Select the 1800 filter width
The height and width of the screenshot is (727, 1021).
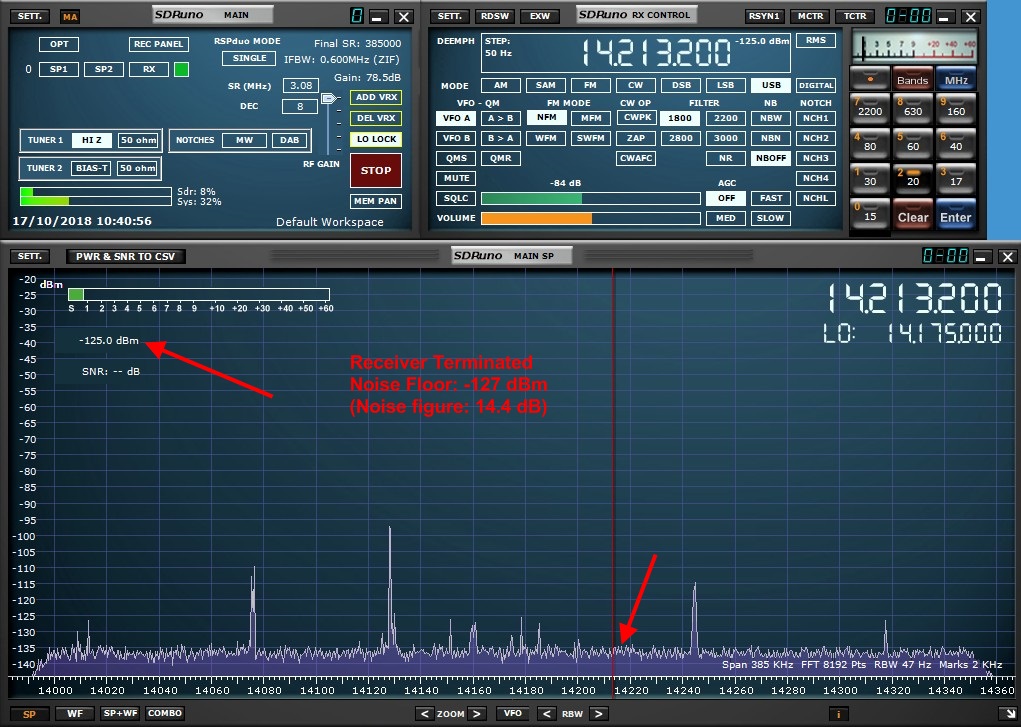tap(680, 118)
